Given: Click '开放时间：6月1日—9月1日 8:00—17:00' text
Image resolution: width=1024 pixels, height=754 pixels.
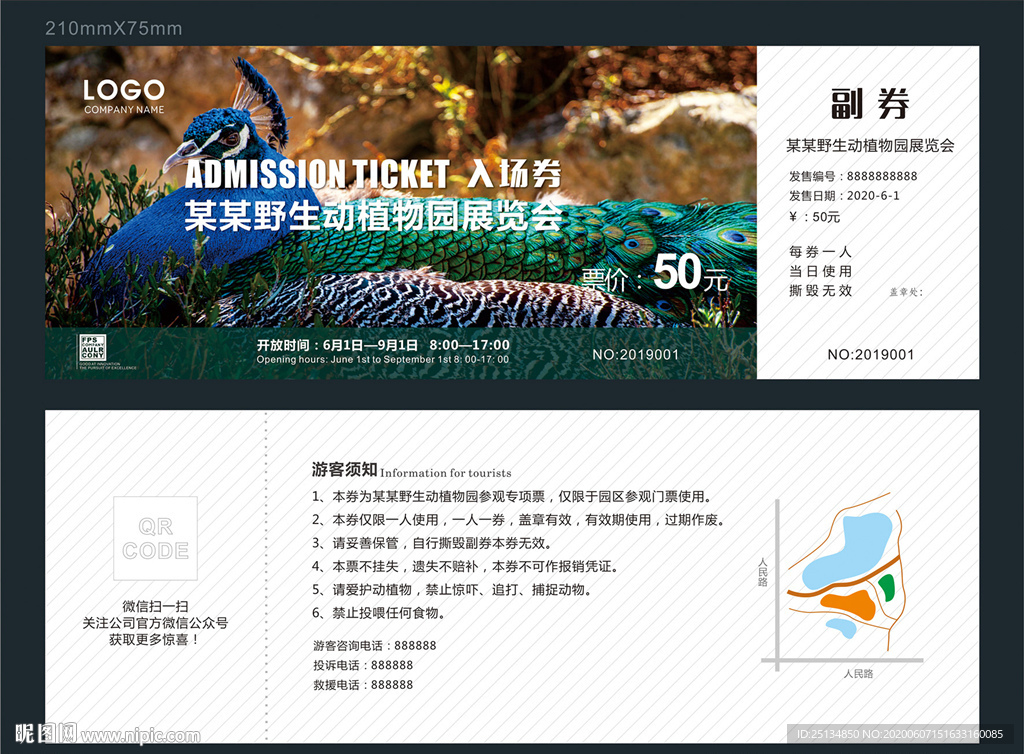Looking at the screenshot, I should click(x=383, y=345).
